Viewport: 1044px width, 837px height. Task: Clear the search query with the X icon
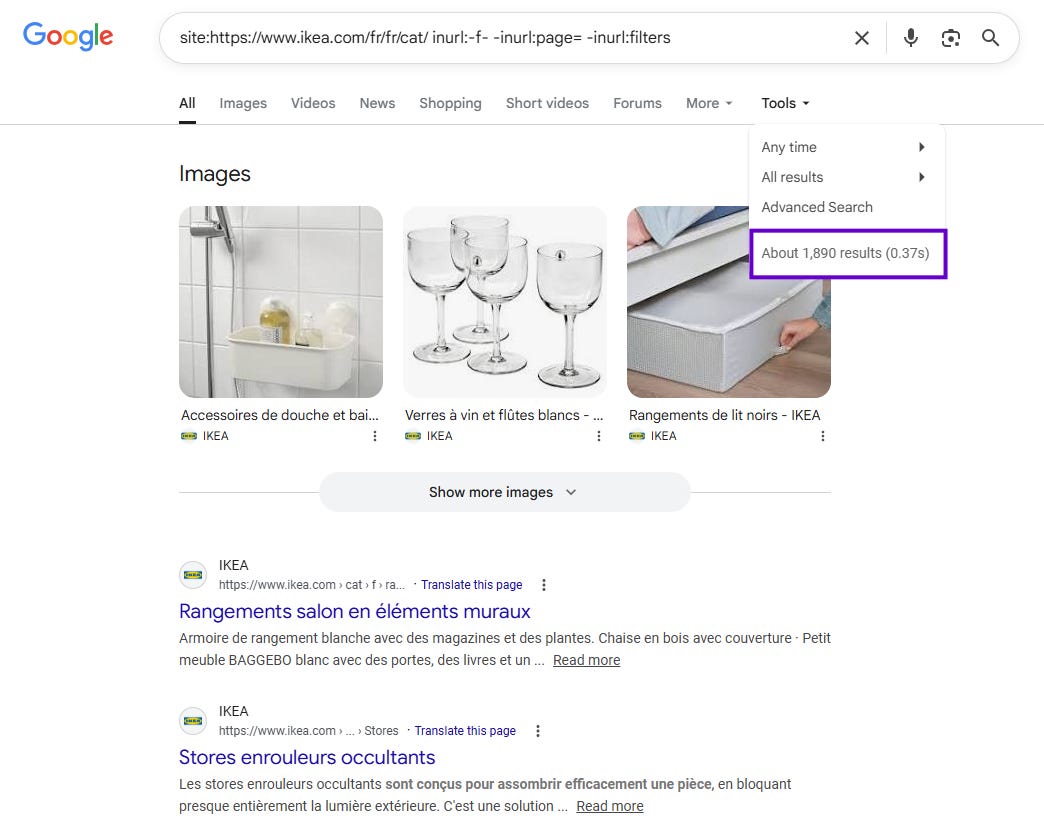pos(862,38)
